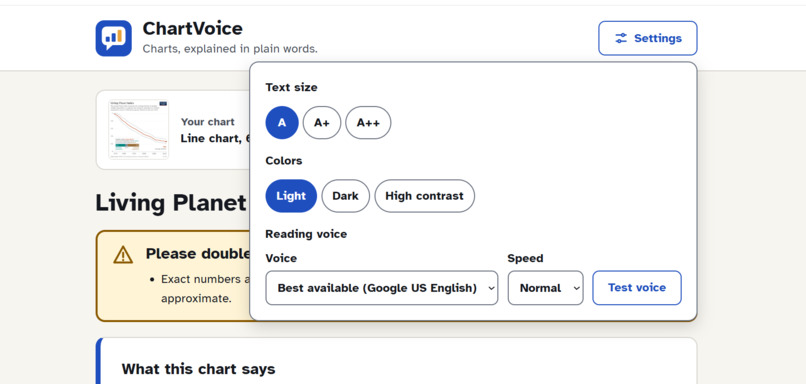806x384 pixels.
Task: Click the 'Speed' label
Action: [525, 259]
